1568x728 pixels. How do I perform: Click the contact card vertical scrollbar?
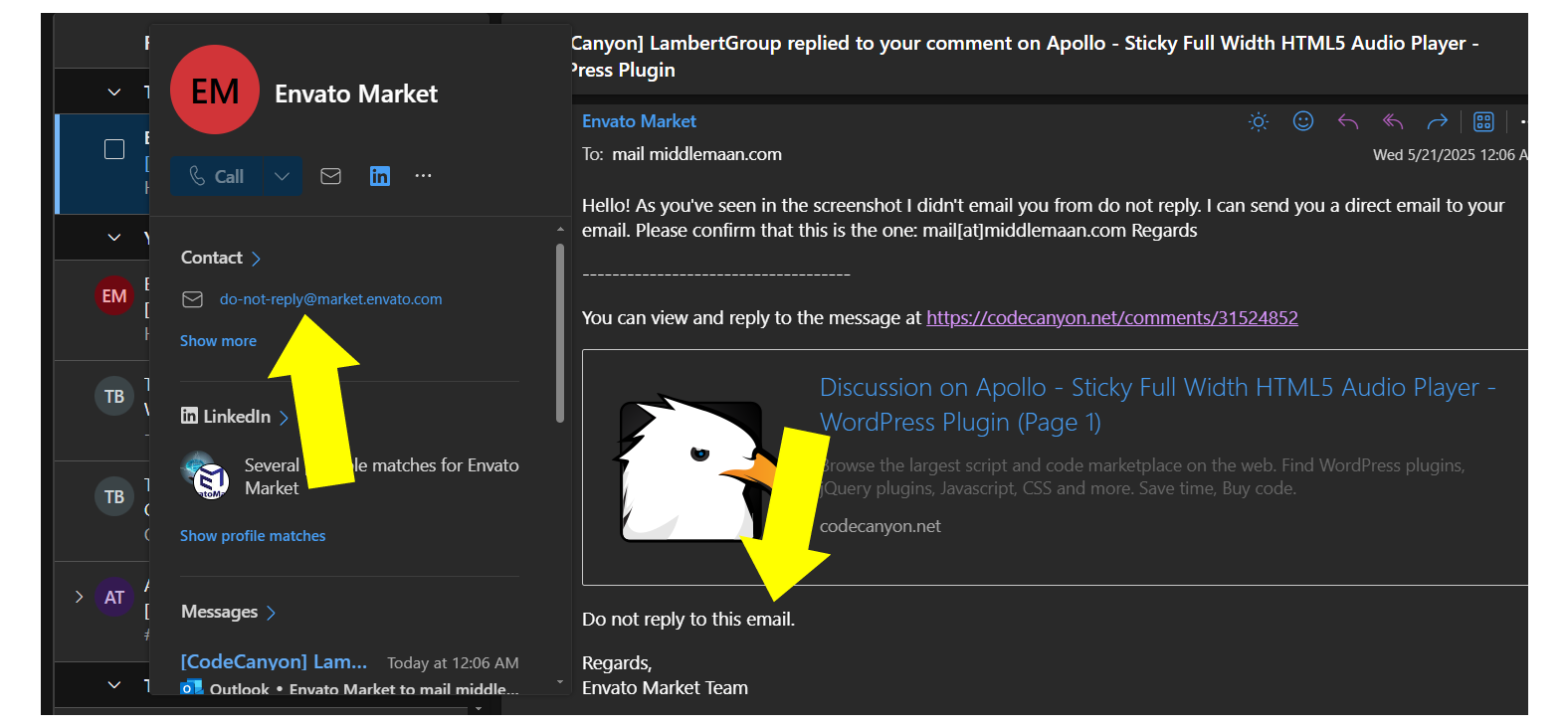(560, 333)
